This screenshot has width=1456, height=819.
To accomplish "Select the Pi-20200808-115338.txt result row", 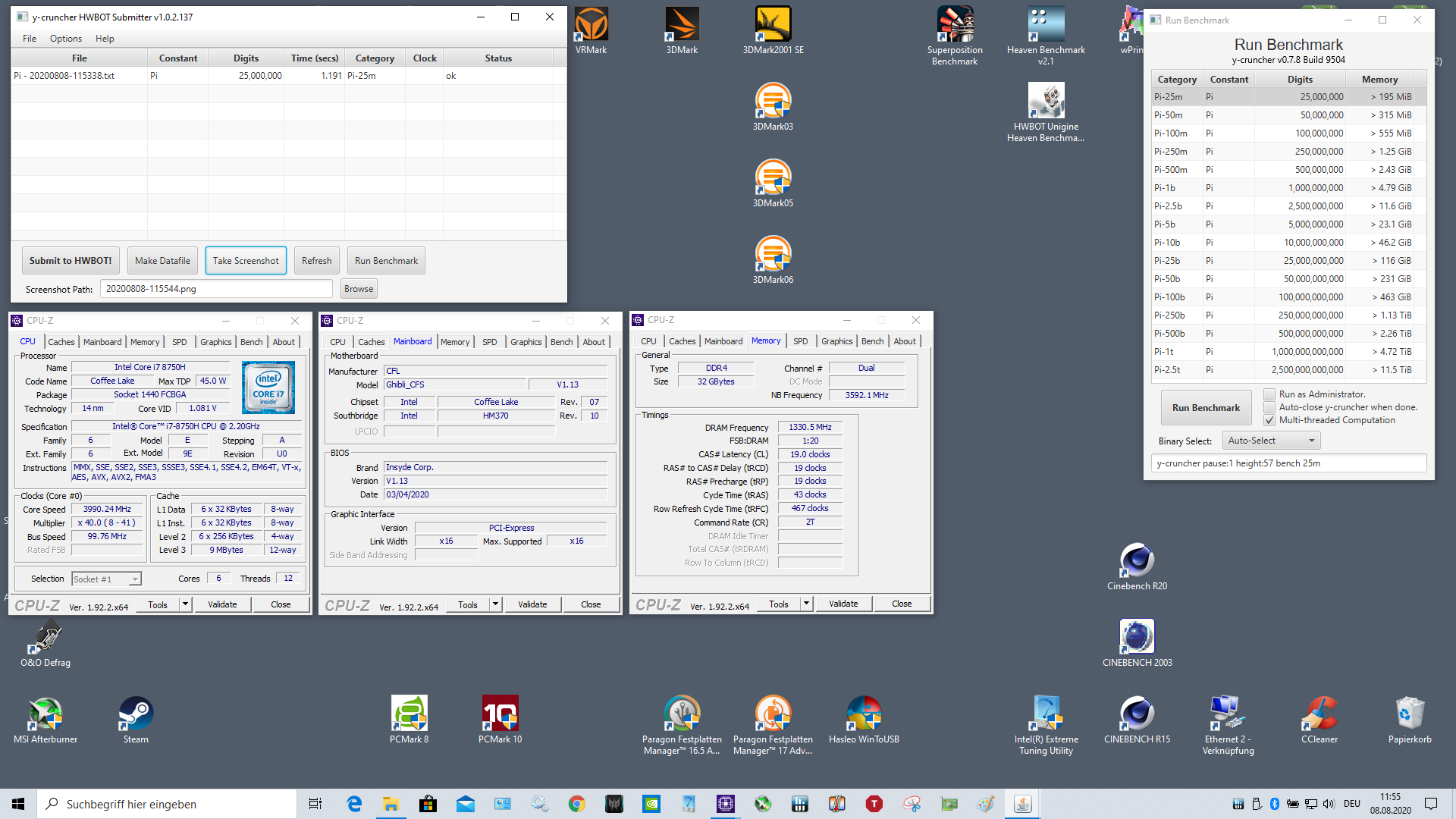I will point(288,76).
